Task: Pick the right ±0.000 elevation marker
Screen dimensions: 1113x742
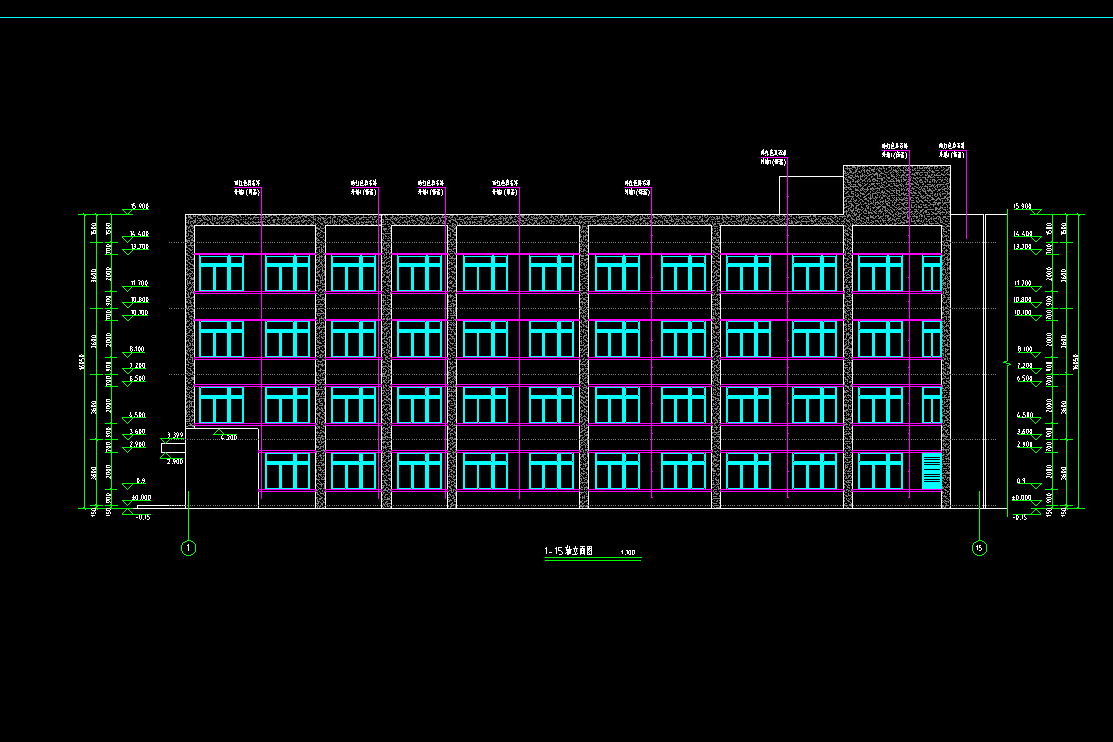Action: pos(1022,498)
